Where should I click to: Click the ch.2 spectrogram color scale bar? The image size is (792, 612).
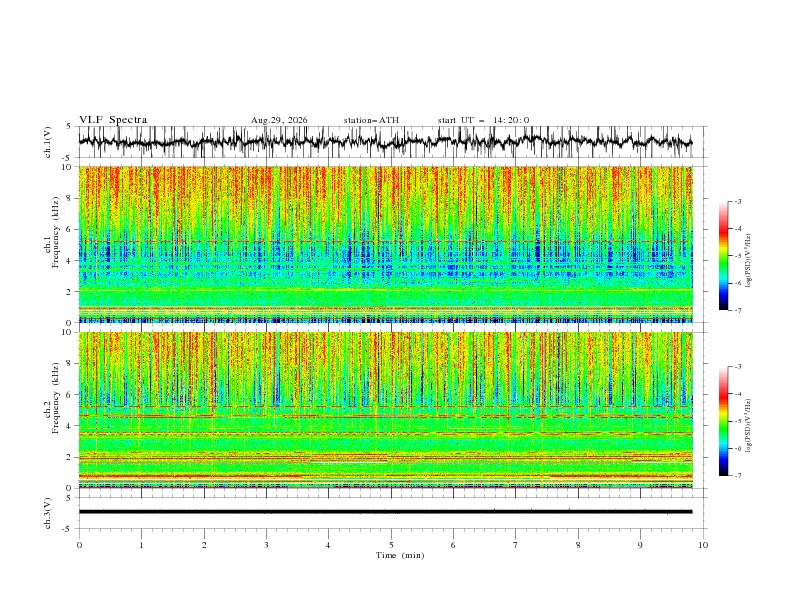pyautogui.click(x=724, y=421)
